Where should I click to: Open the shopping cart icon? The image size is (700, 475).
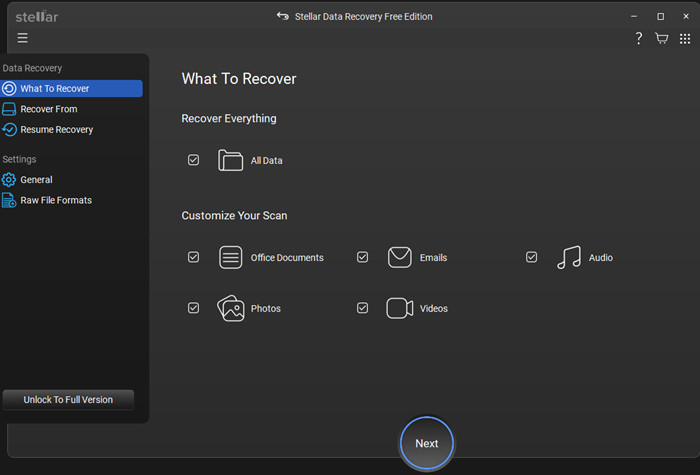tap(661, 39)
